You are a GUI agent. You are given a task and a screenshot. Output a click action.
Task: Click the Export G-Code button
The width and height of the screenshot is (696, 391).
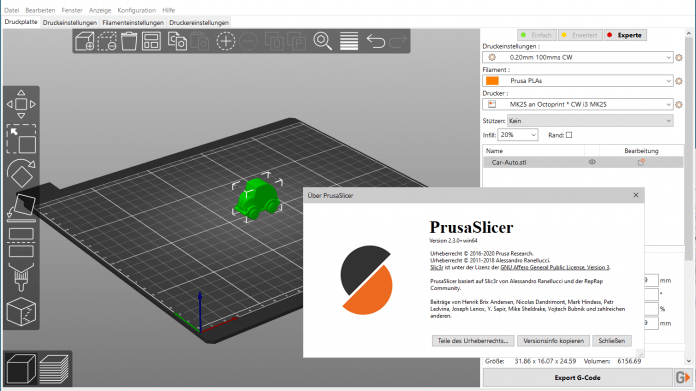577,378
